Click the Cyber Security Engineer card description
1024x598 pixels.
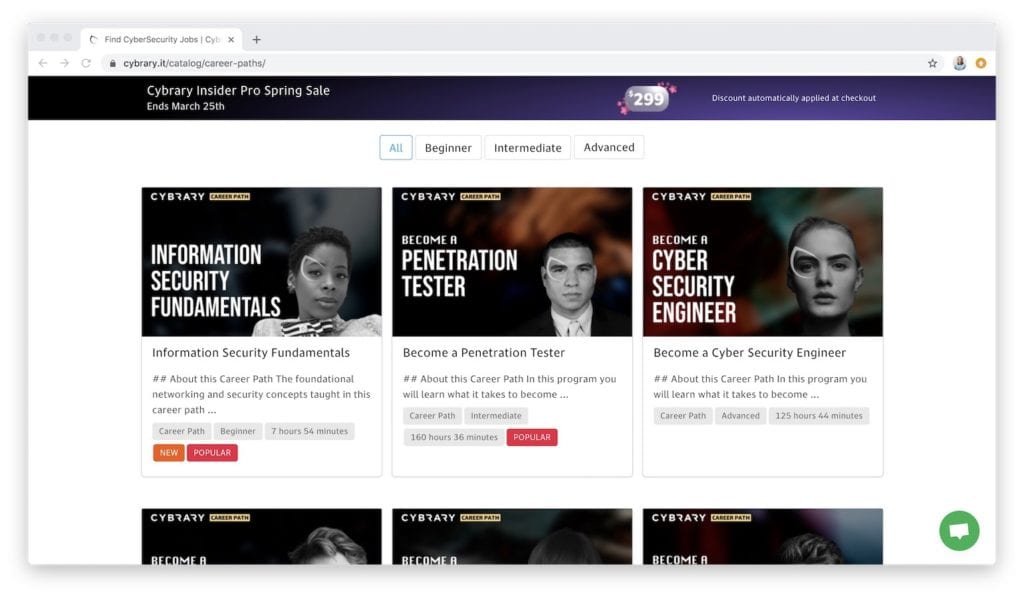click(x=760, y=386)
